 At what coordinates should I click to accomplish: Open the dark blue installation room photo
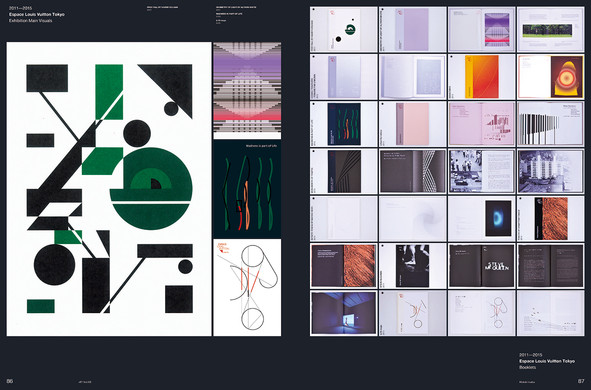click(x=344, y=313)
